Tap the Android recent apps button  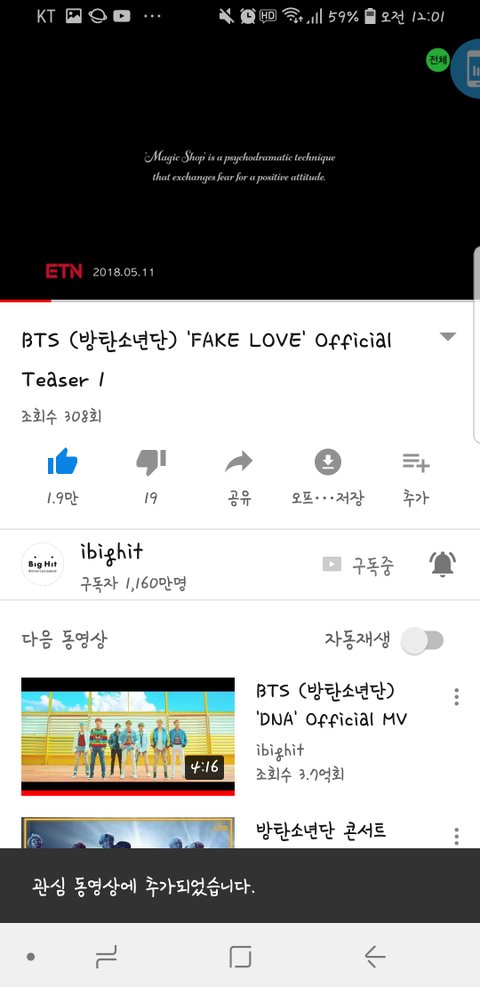point(106,957)
